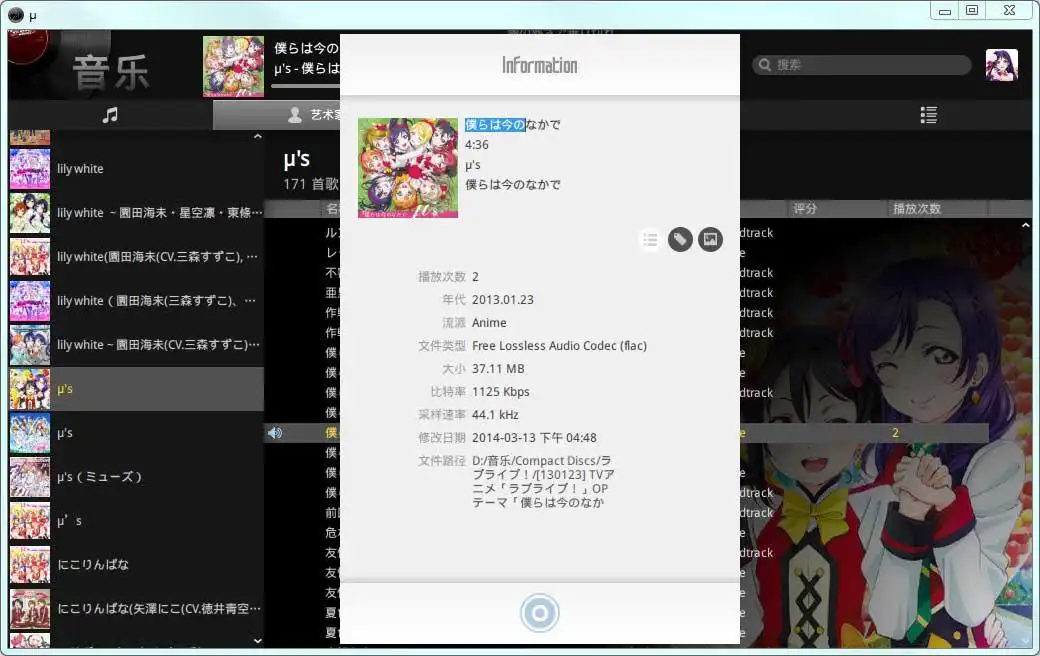Click the sample rate '44.1 kHz'
The image size is (1040, 656).
[x=495, y=415]
